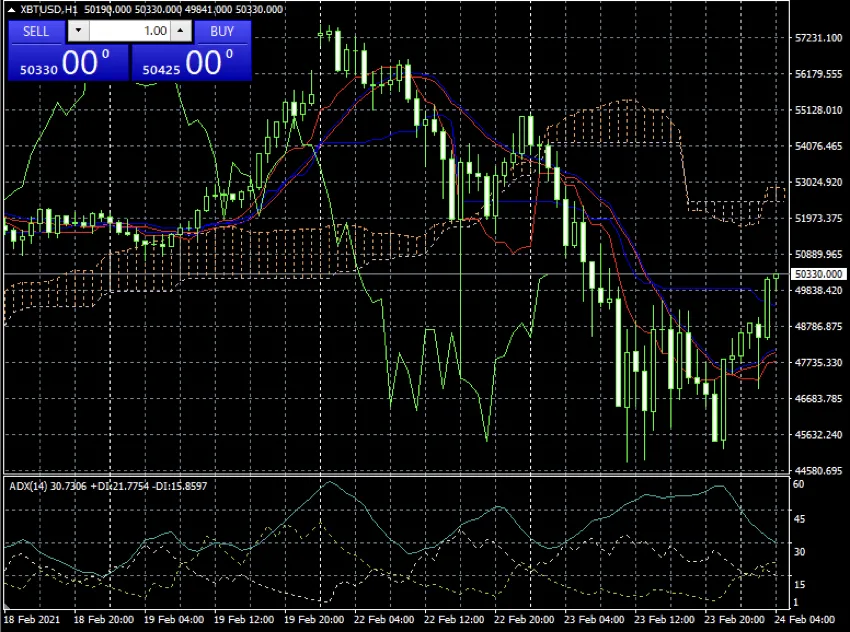Click the time label 22 Feb 20:00

pyautogui.click(x=524, y=620)
